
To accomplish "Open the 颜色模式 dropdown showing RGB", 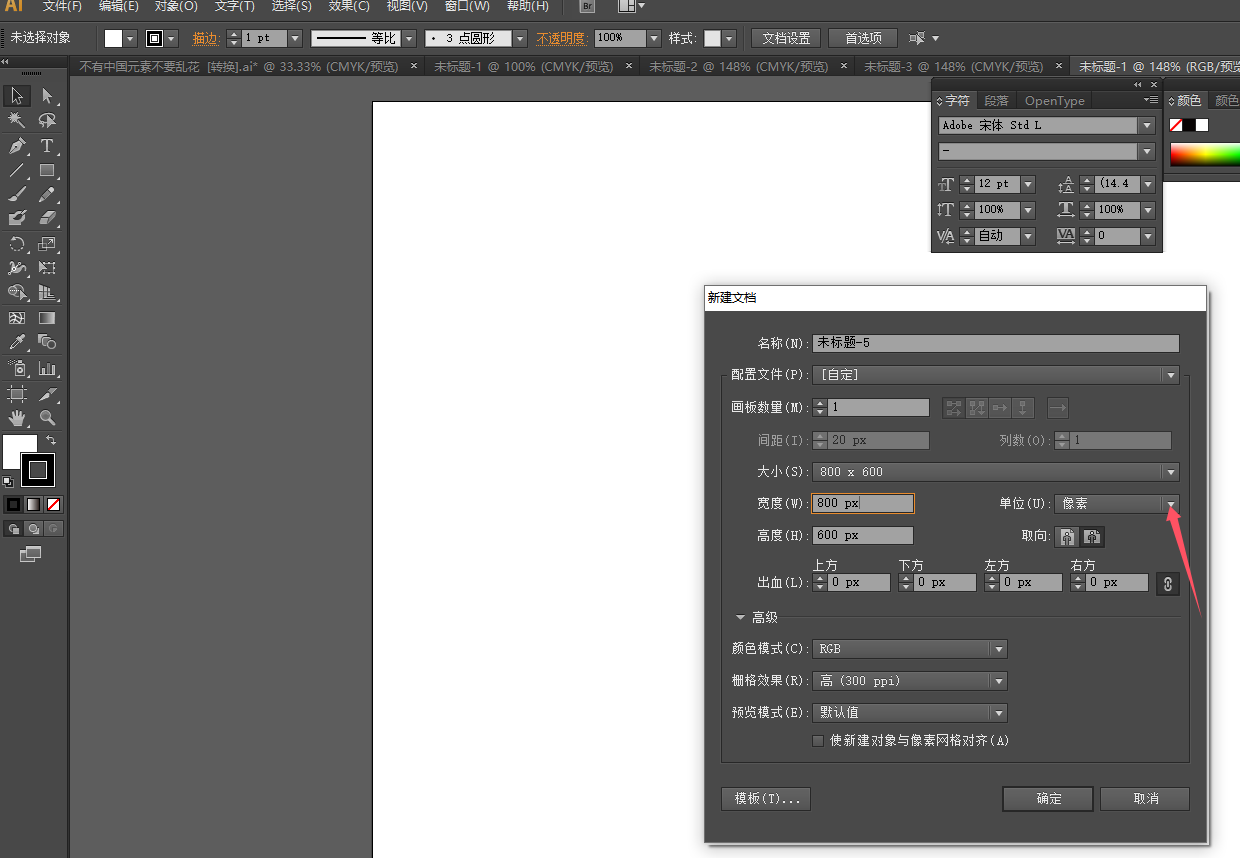I will [x=997, y=648].
